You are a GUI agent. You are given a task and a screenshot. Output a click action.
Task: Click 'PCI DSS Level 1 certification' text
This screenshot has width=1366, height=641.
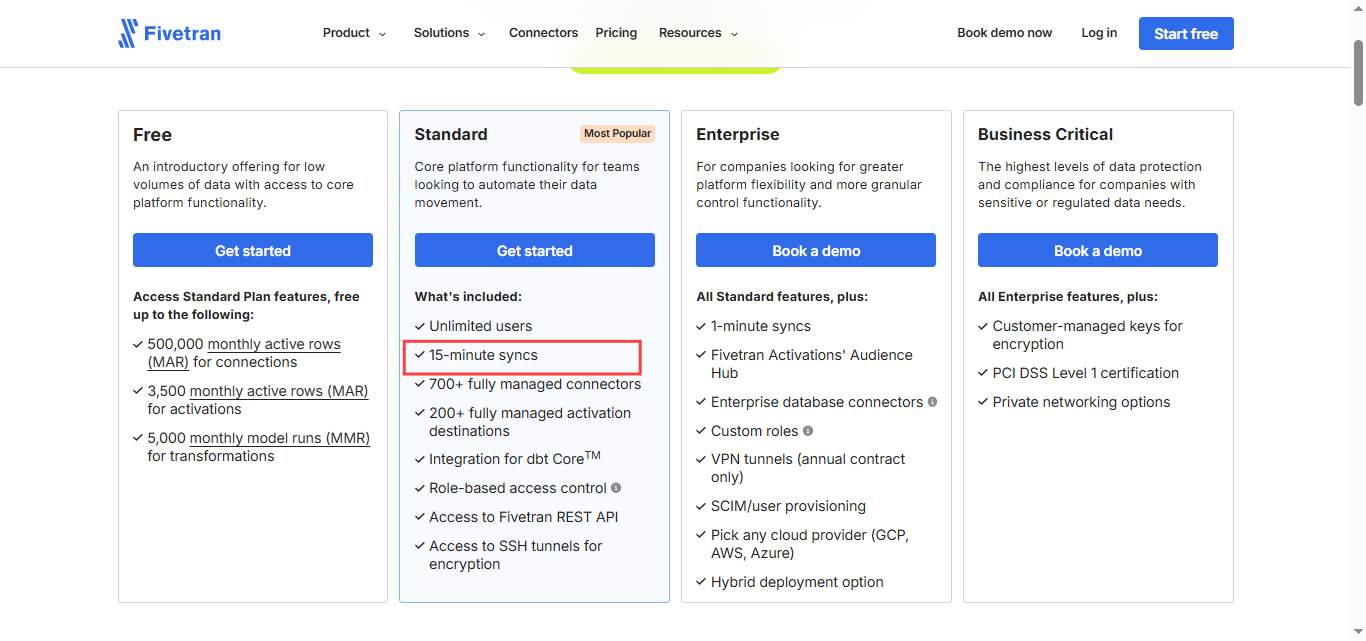pos(1086,373)
